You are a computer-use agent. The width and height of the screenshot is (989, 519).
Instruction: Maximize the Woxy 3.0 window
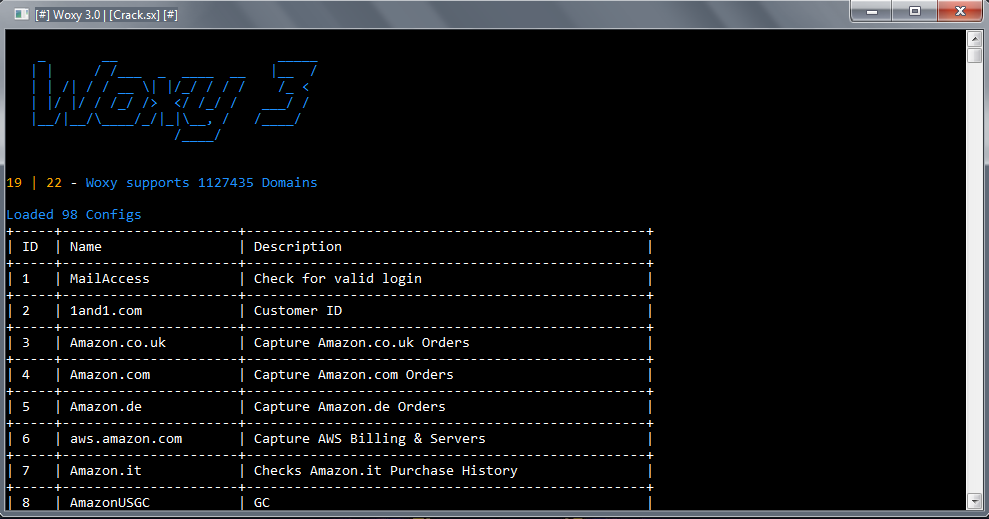click(x=915, y=11)
